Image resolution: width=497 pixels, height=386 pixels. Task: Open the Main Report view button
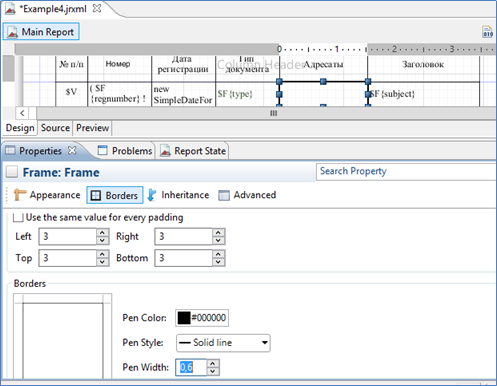[41, 32]
